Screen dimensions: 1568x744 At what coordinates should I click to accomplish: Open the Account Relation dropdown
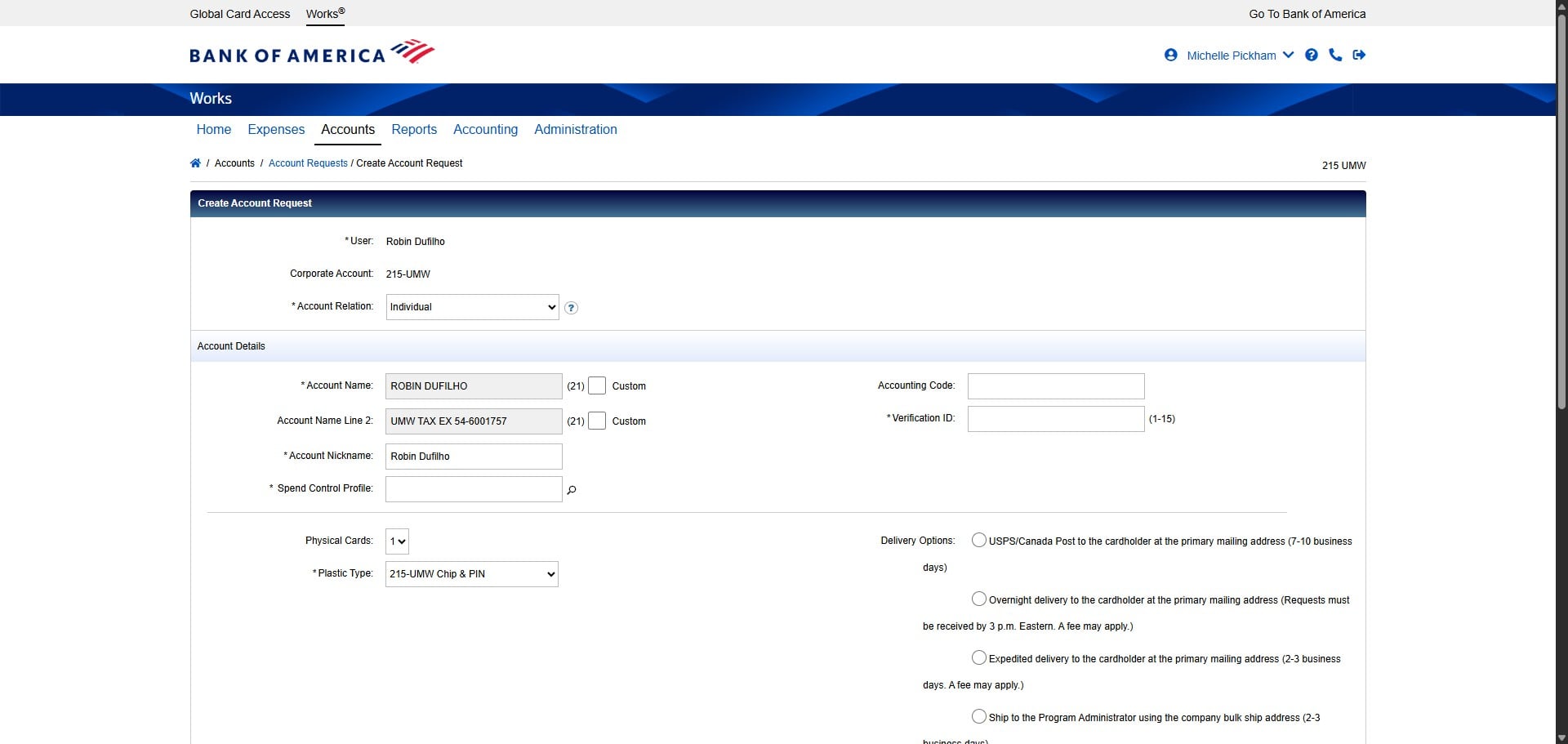click(471, 307)
